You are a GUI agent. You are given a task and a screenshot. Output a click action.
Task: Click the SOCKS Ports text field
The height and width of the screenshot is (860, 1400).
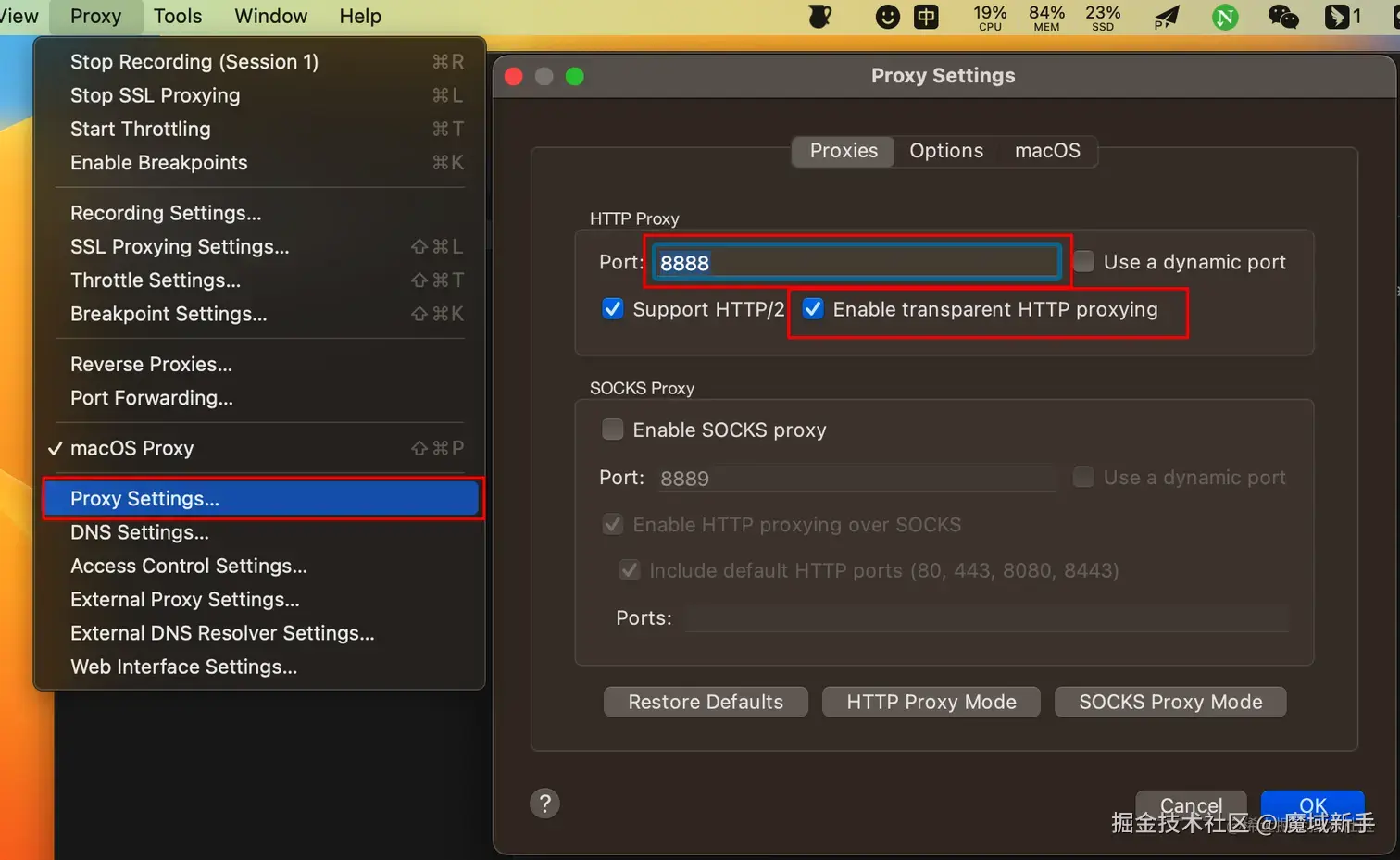(x=987, y=618)
